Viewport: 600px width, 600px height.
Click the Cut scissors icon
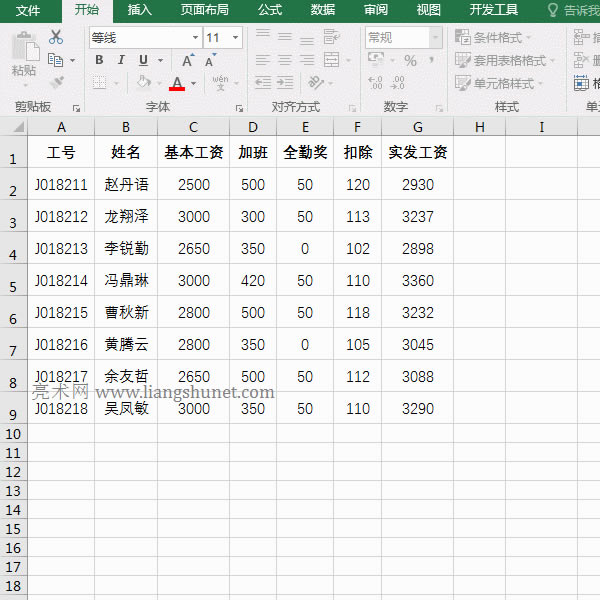pos(55,37)
